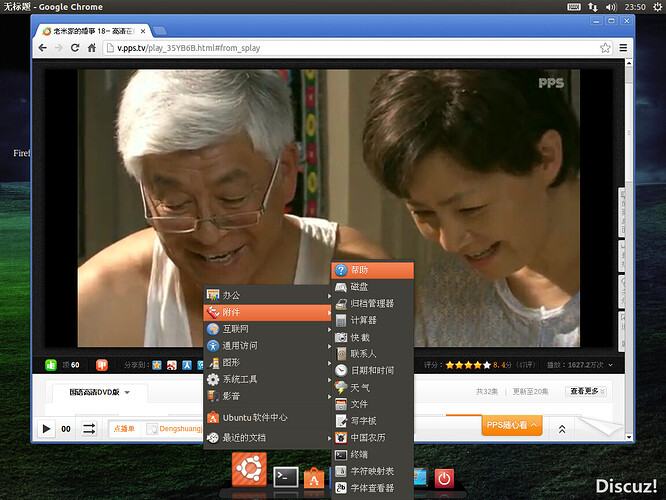
Task: Open Ubuntu 软件中心 from the menu
Action: coord(268,418)
